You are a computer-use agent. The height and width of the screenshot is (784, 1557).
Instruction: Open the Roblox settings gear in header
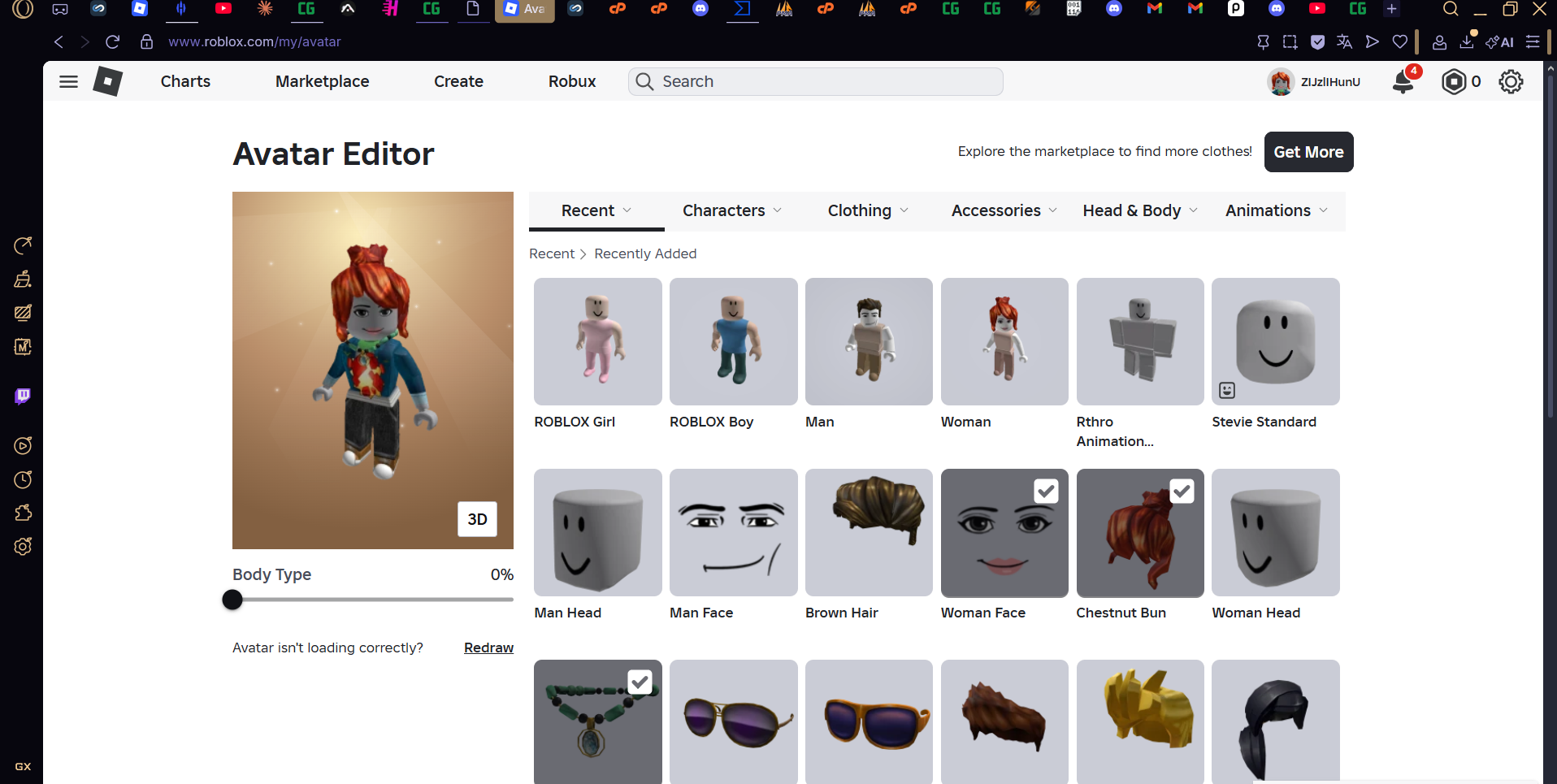coord(1511,81)
